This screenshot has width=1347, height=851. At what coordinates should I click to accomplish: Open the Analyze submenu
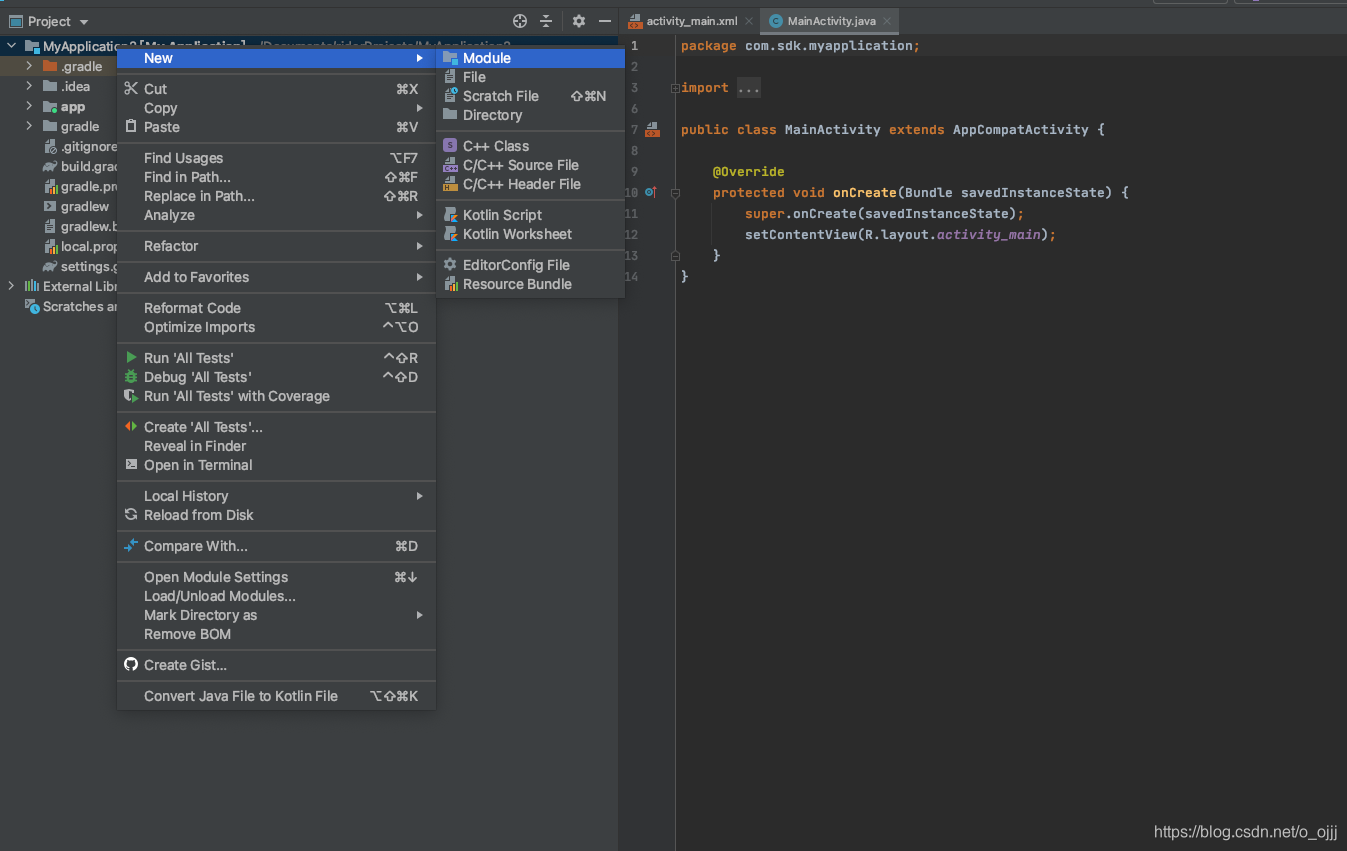[x=276, y=215]
